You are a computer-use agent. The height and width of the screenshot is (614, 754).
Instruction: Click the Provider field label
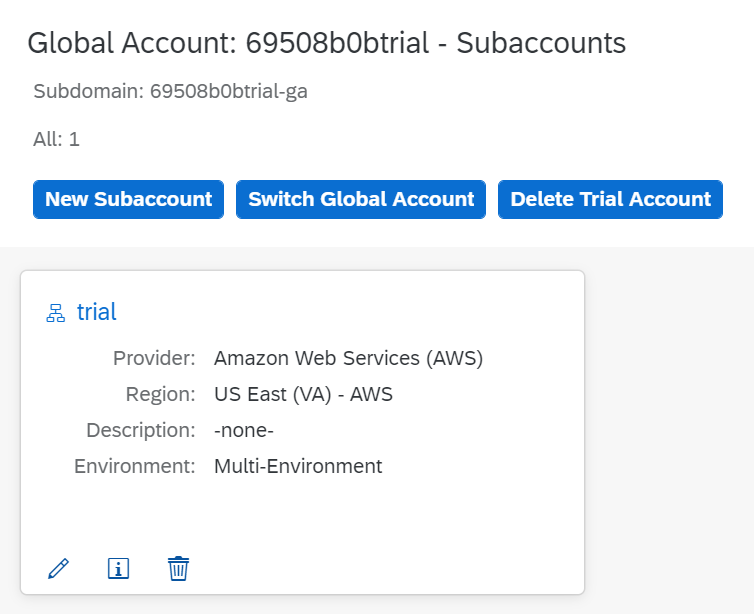click(x=154, y=358)
